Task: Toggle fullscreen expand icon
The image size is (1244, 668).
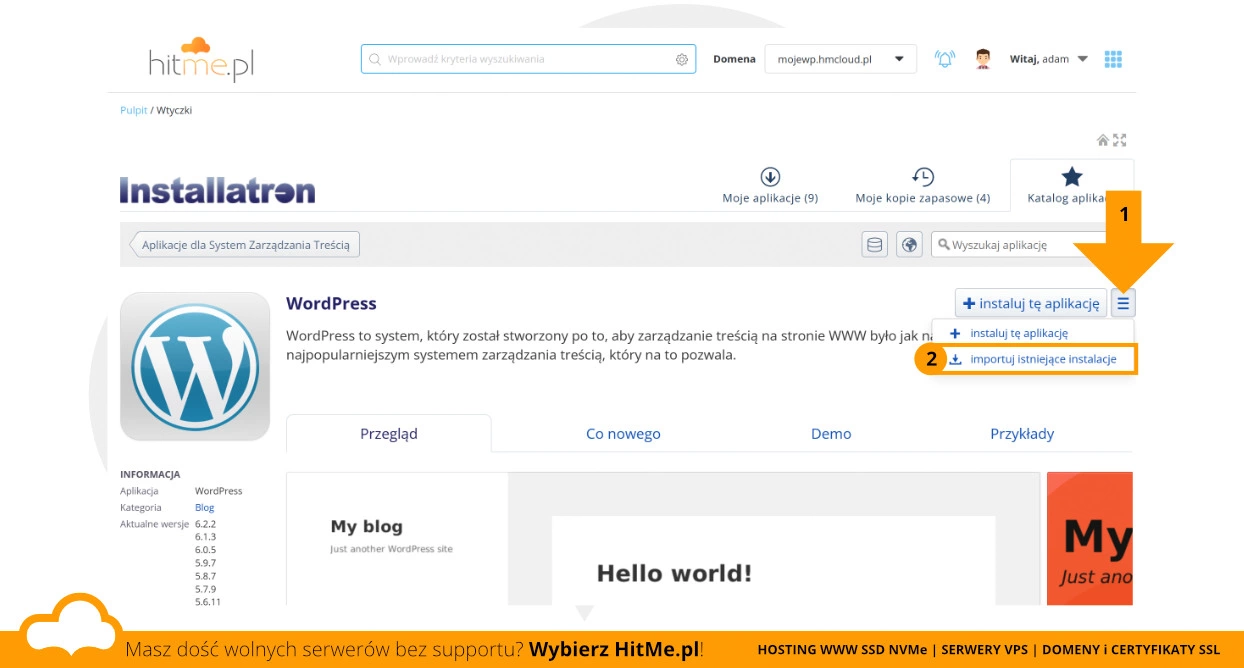Action: point(1120,140)
